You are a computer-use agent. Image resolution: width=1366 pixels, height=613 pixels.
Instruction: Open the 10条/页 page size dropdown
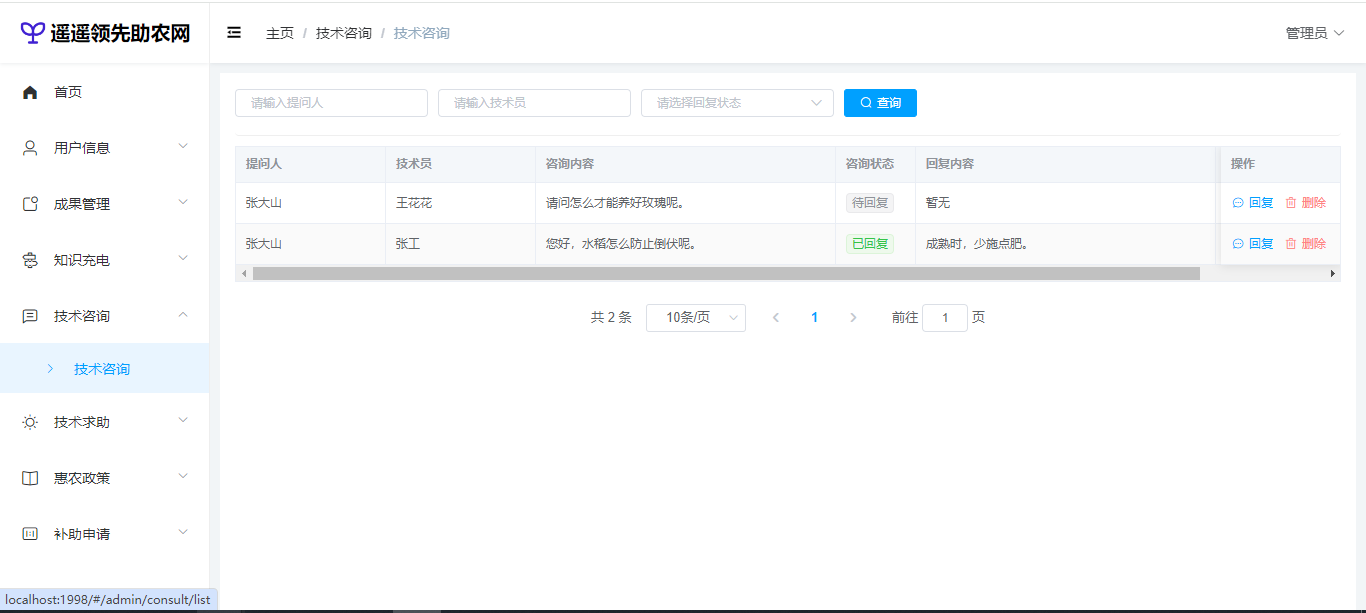coord(695,318)
